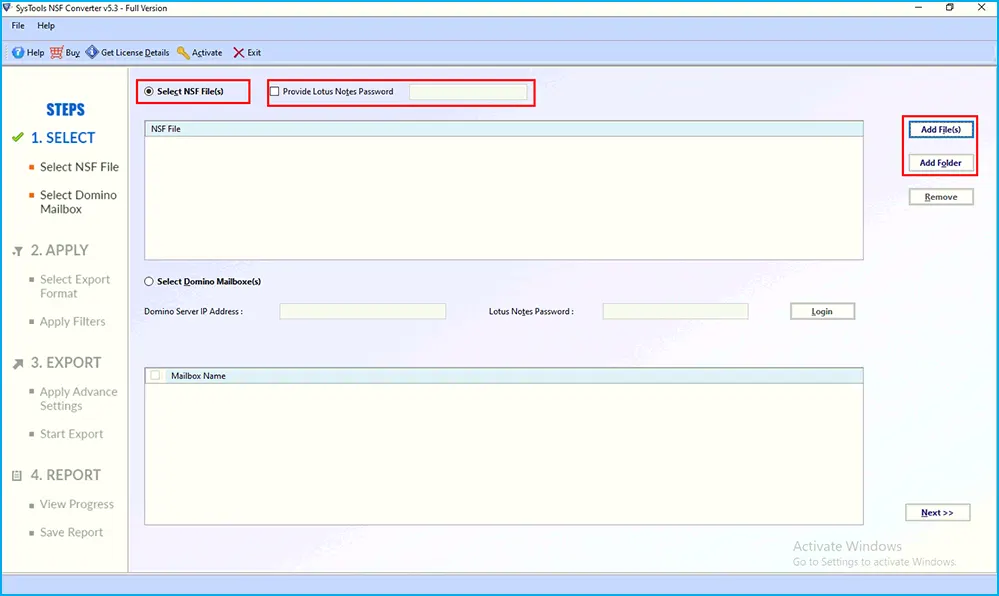Viewport: 999px width, 596px height.
Task: Open Get License Details info icon
Action: pyautogui.click(x=92, y=52)
